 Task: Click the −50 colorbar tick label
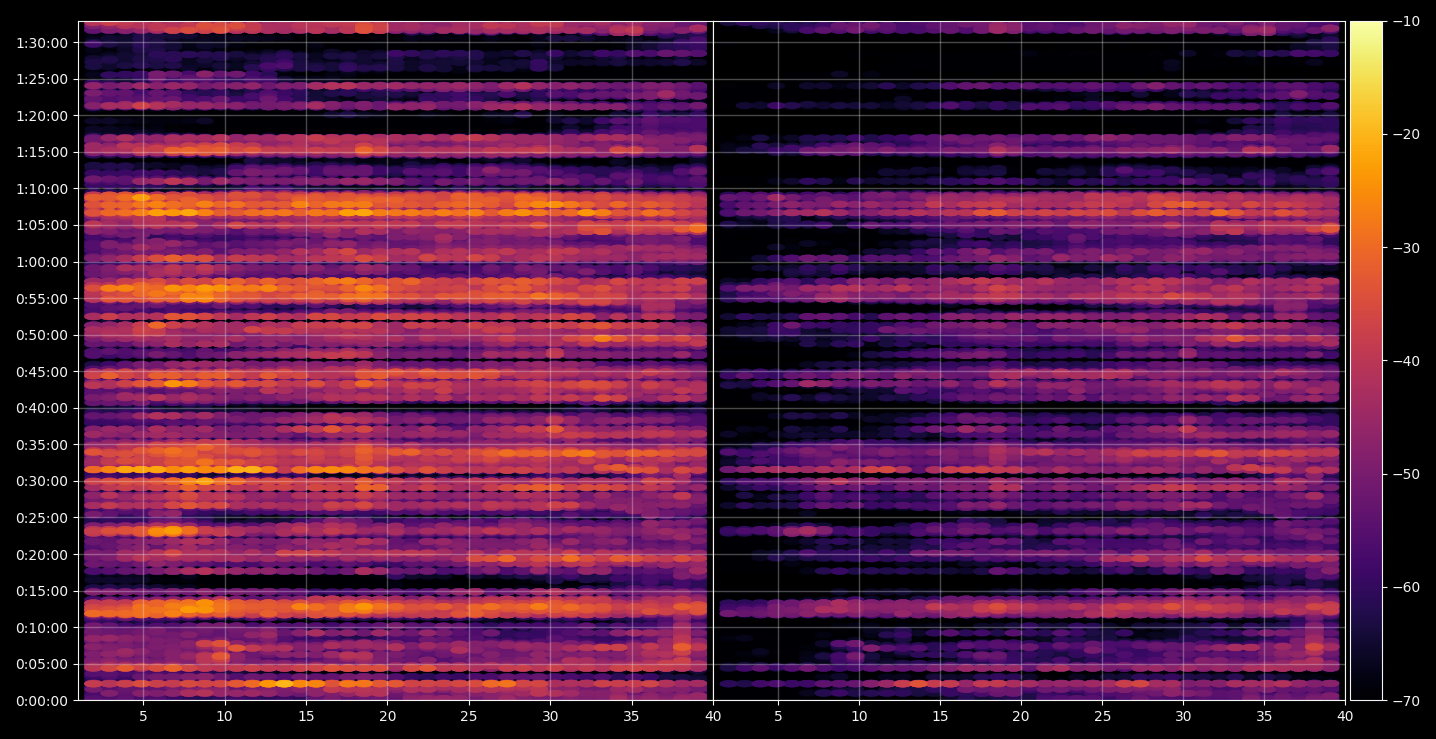(1405, 474)
